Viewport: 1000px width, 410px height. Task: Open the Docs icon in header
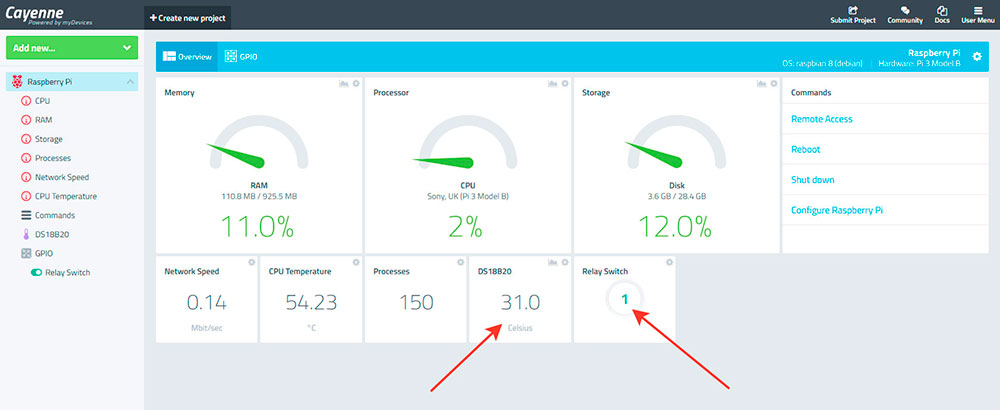[941, 10]
